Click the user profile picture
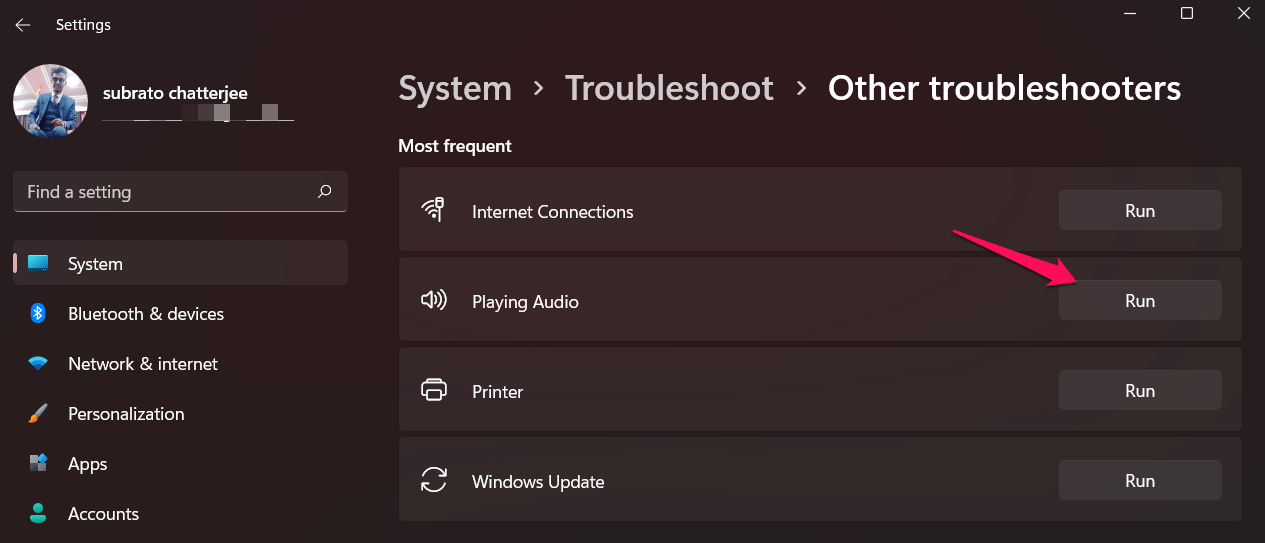Screen dimensions: 1265x543 click(x=50, y=101)
